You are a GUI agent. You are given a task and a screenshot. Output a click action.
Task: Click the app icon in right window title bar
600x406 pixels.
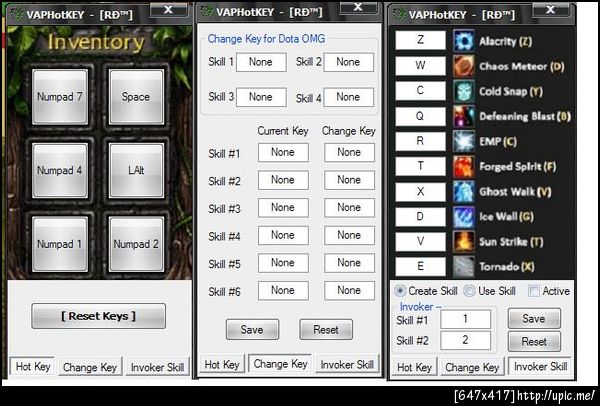coord(399,15)
